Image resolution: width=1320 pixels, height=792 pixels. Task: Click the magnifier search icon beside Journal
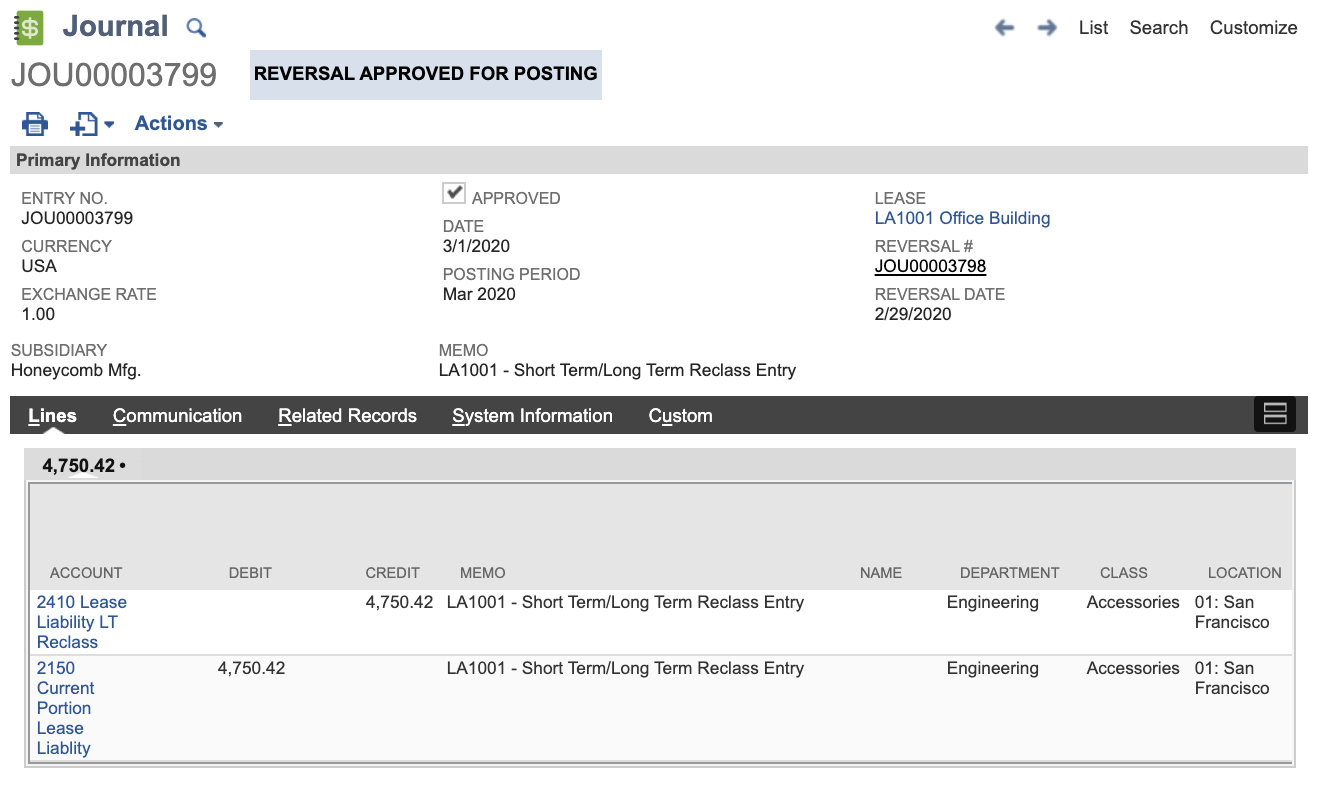tap(197, 28)
